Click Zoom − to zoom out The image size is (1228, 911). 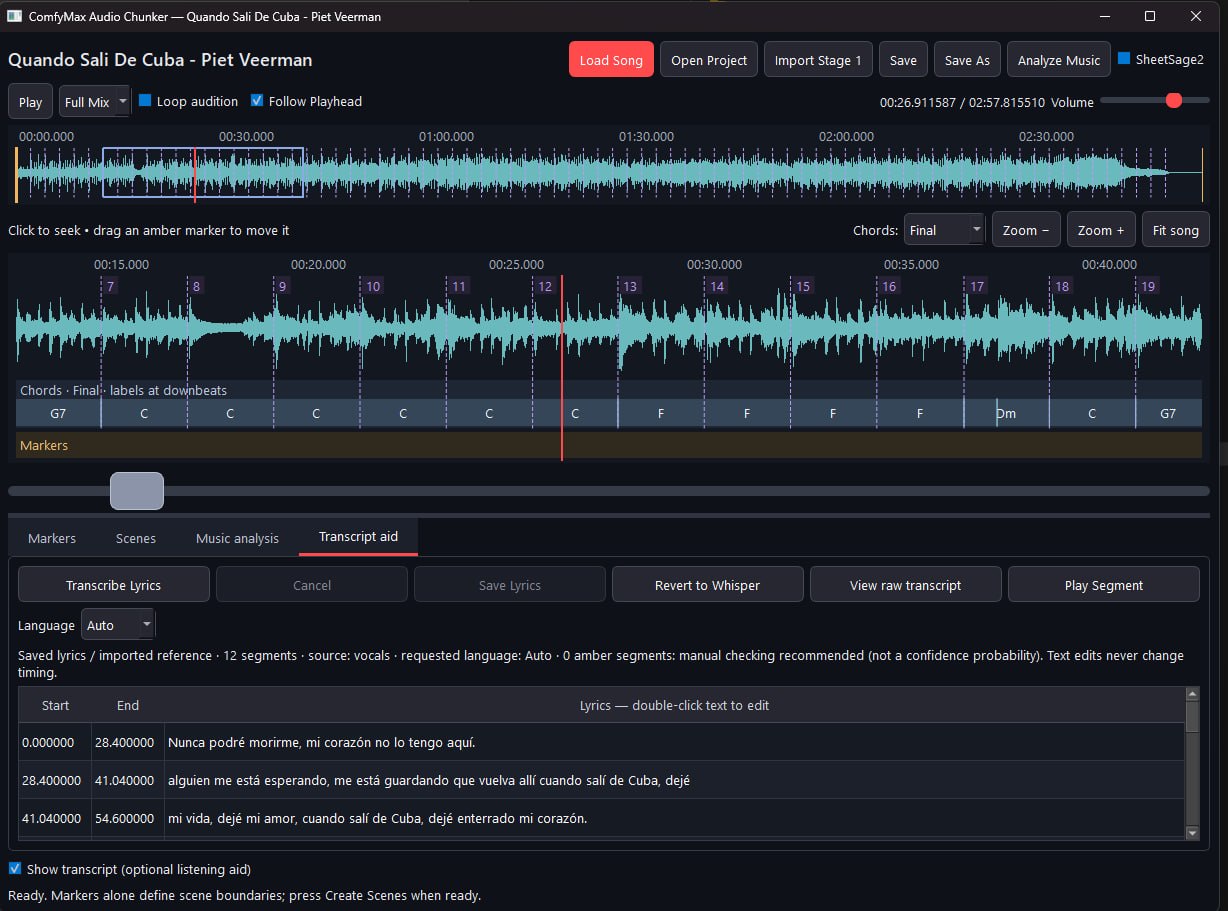coord(1026,230)
